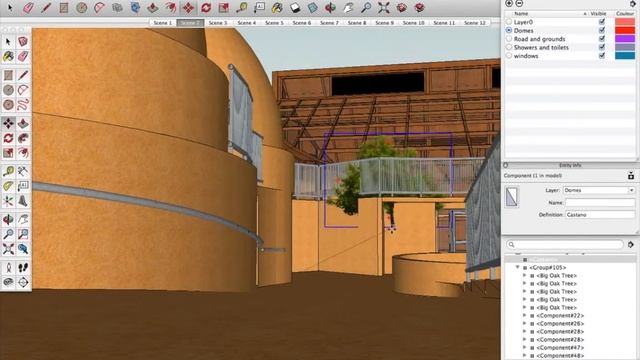Select the Line pencil tool in left palette

click(x=23, y=75)
